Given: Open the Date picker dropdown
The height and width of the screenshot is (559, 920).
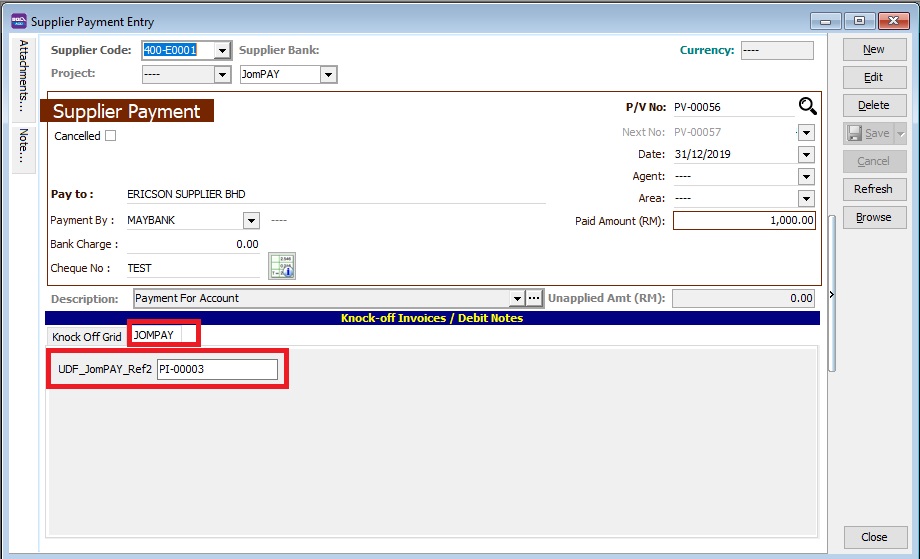Looking at the screenshot, I should [x=806, y=155].
